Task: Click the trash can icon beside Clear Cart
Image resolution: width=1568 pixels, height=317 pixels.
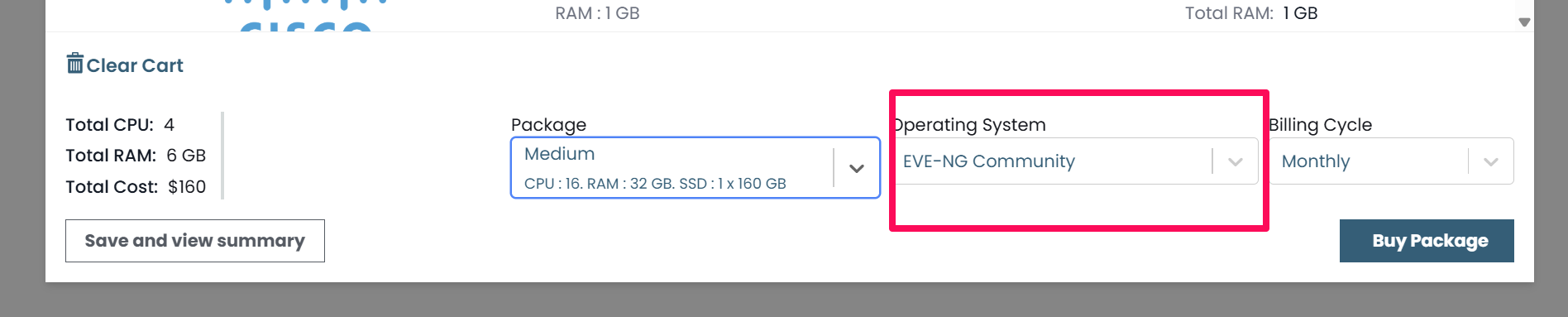Action: pos(75,63)
